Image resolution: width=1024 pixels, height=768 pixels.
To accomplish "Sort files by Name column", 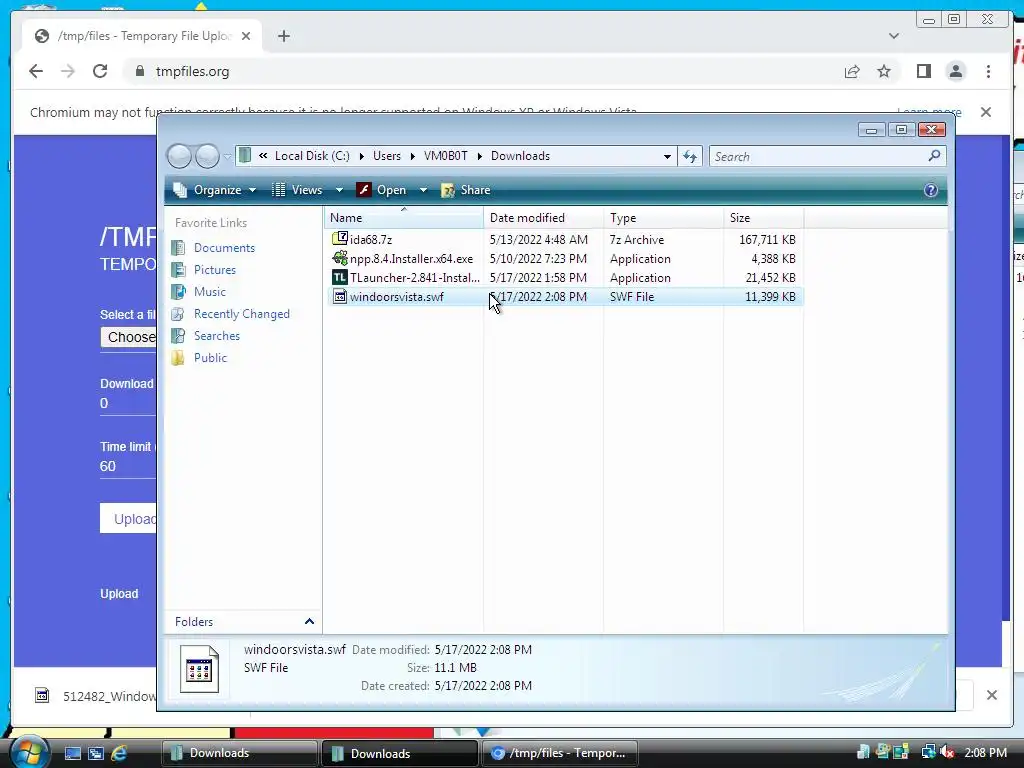I will pyautogui.click(x=404, y=218).
